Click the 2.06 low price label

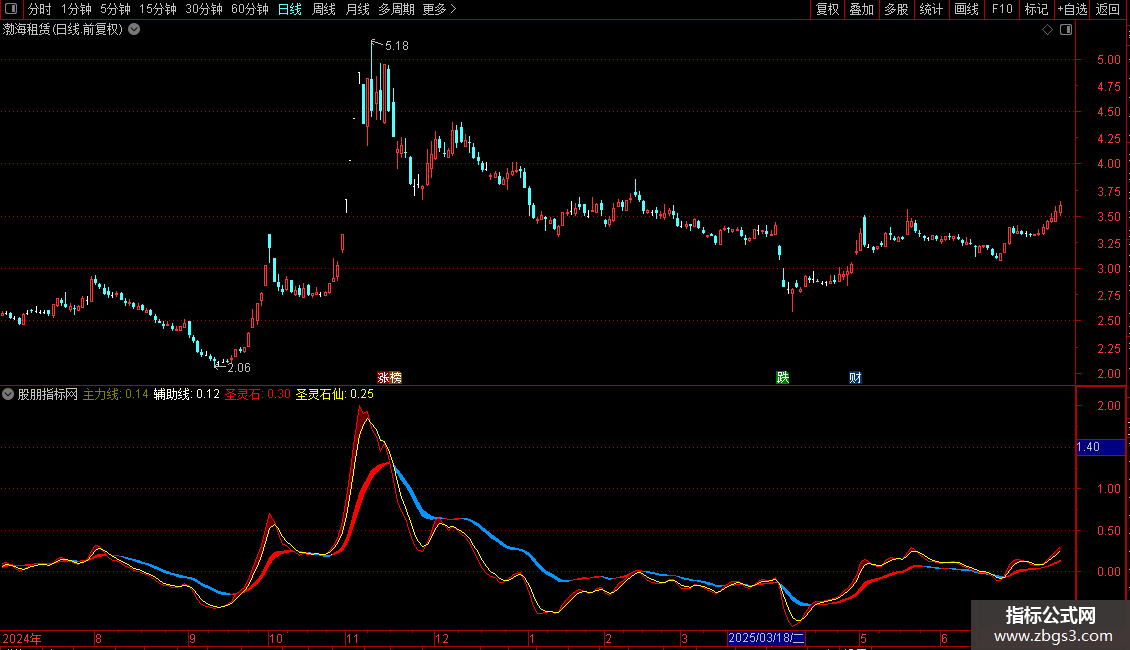click(239, 368)
